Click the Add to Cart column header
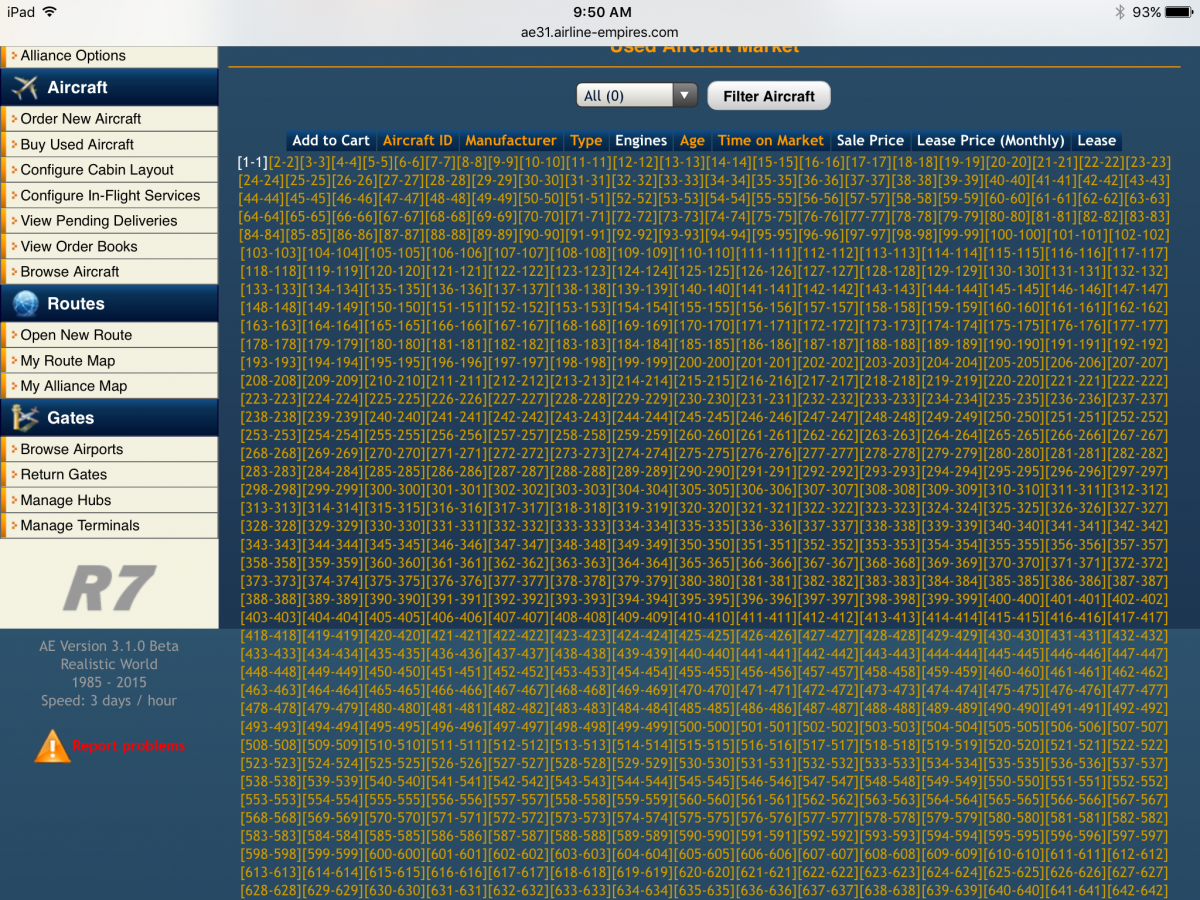1200x900 pixels. point(331,141)
